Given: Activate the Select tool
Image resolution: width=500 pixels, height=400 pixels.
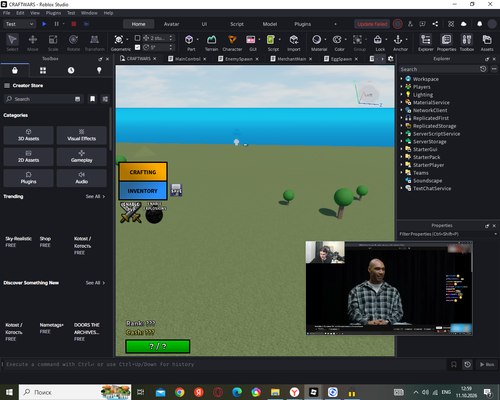Looking at the screenshot, I should point(12,42).
